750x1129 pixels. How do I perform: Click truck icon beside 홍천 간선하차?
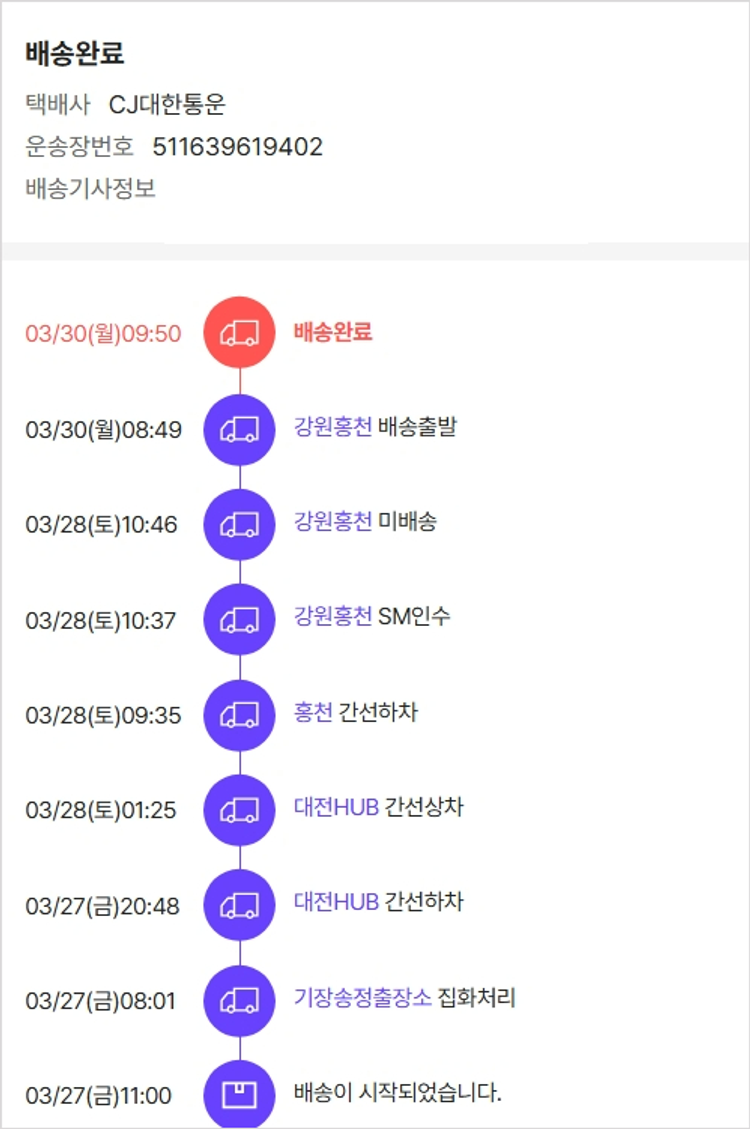click(239, 715)
